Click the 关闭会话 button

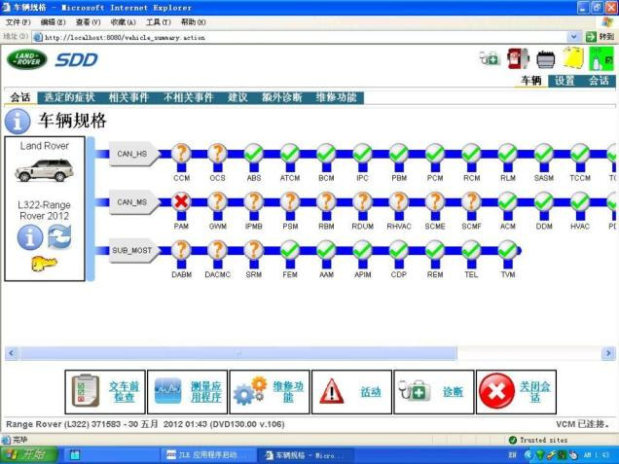point(516,392)
